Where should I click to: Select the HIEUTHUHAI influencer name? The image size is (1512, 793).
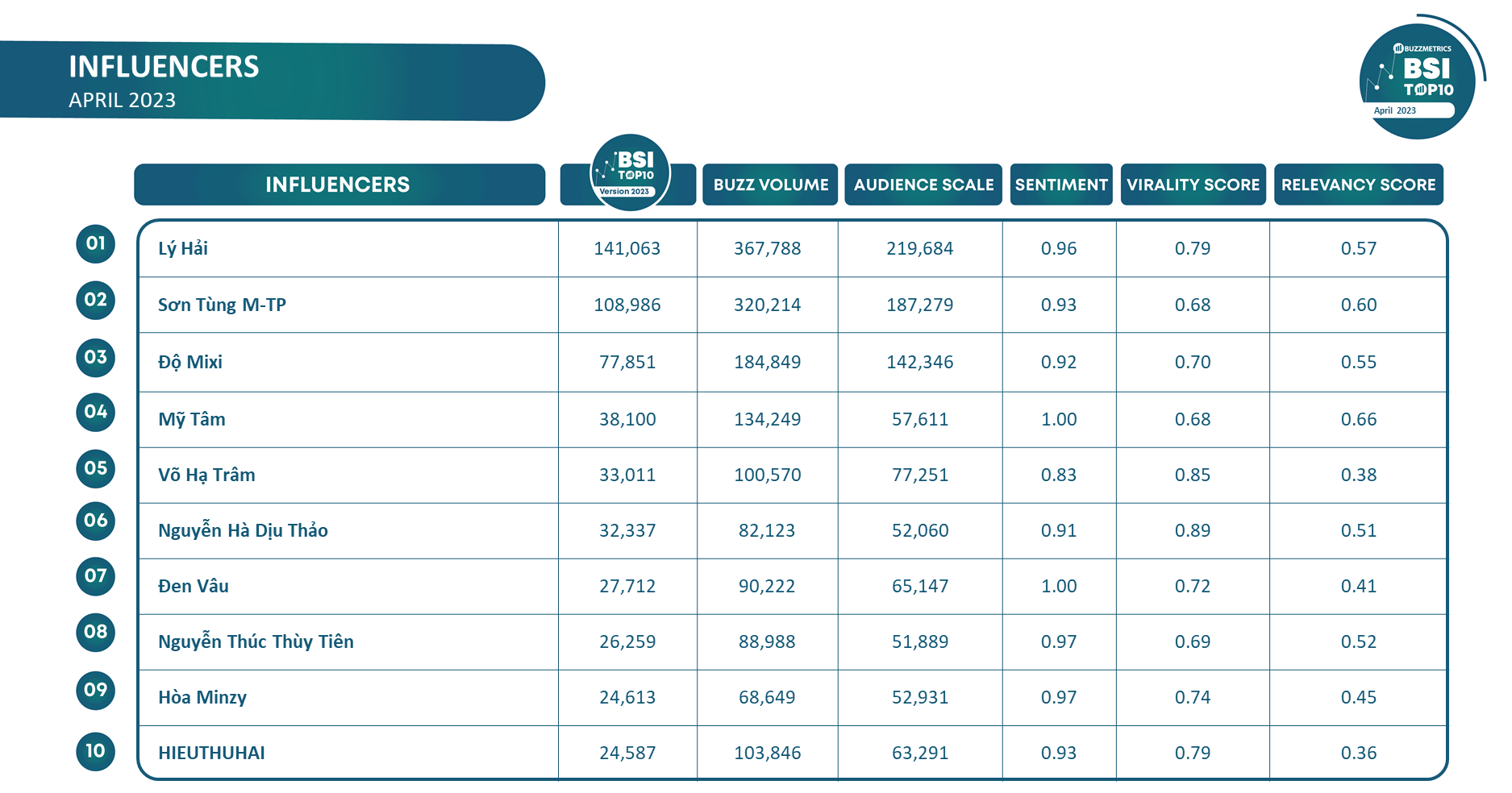tap(211, 753)
